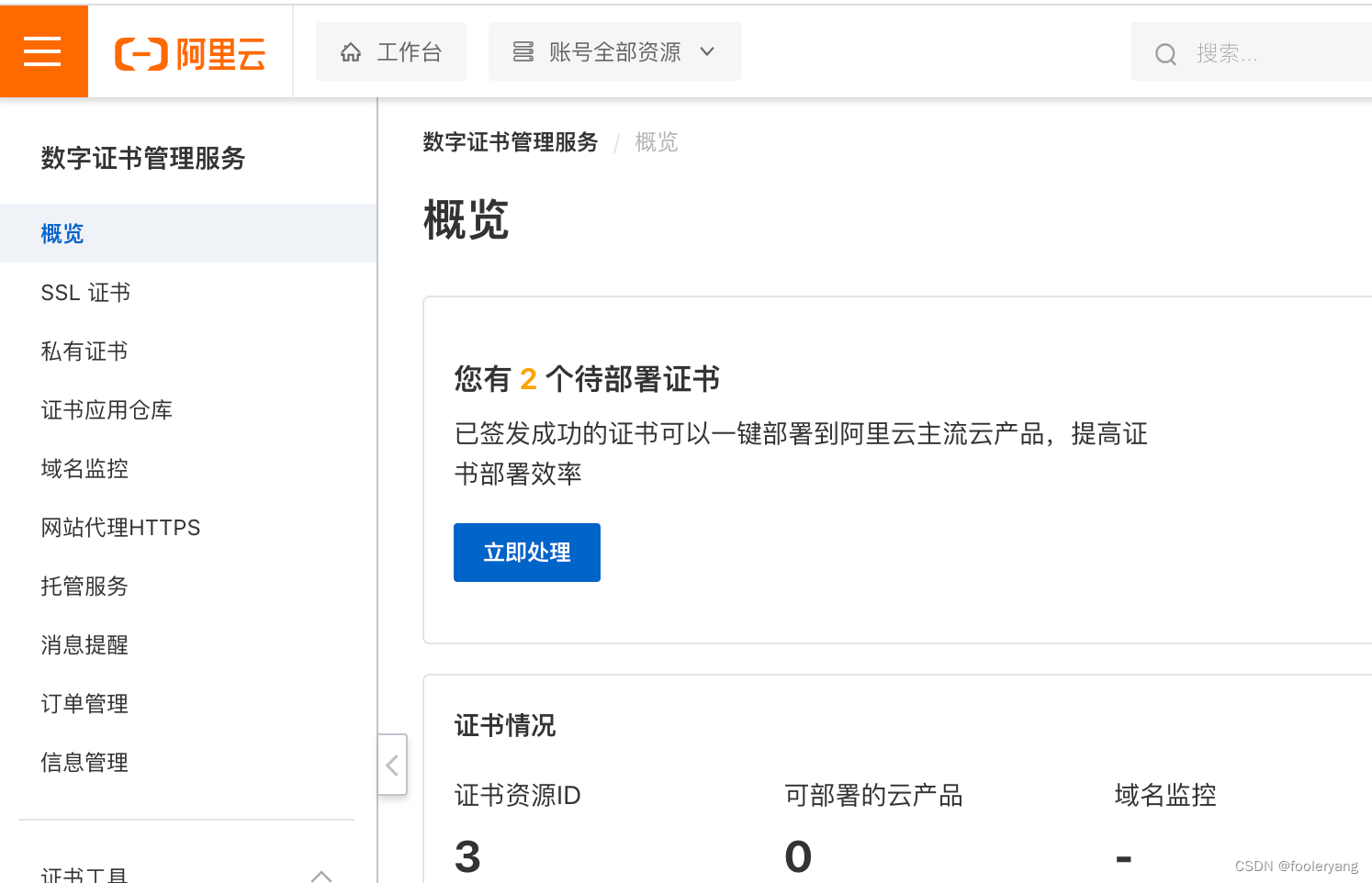
Task: Open the hamburger navigation menu
Action: 43,50
